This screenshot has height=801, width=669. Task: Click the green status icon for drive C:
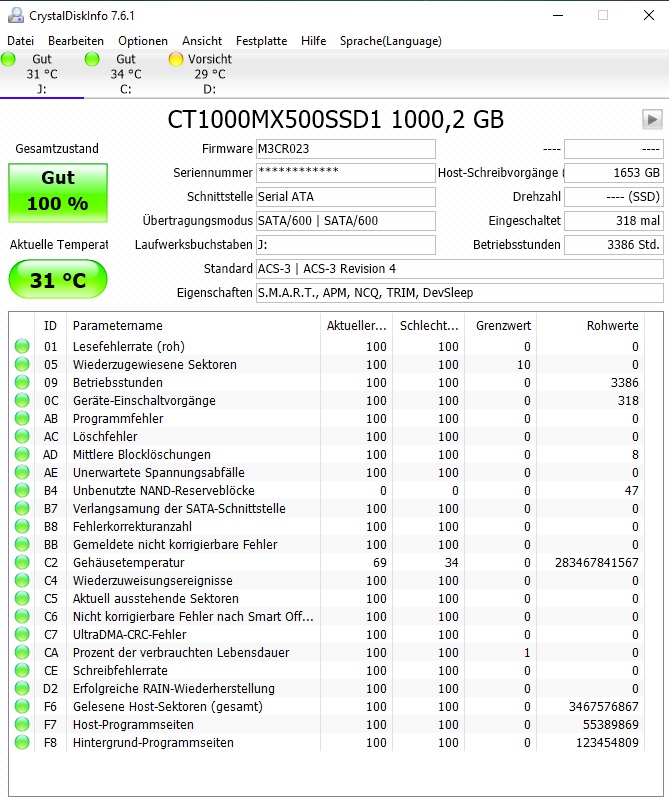coord(92,59)
